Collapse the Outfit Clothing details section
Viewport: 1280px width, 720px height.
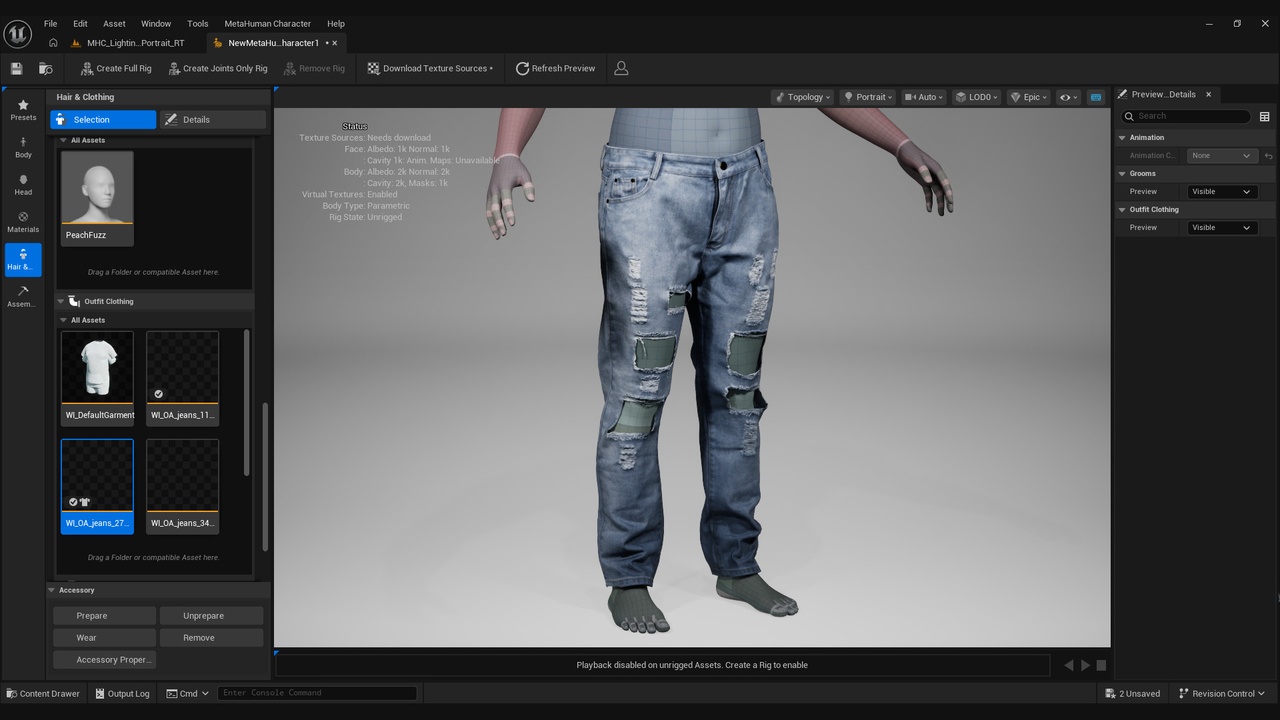coord(1122,209)
